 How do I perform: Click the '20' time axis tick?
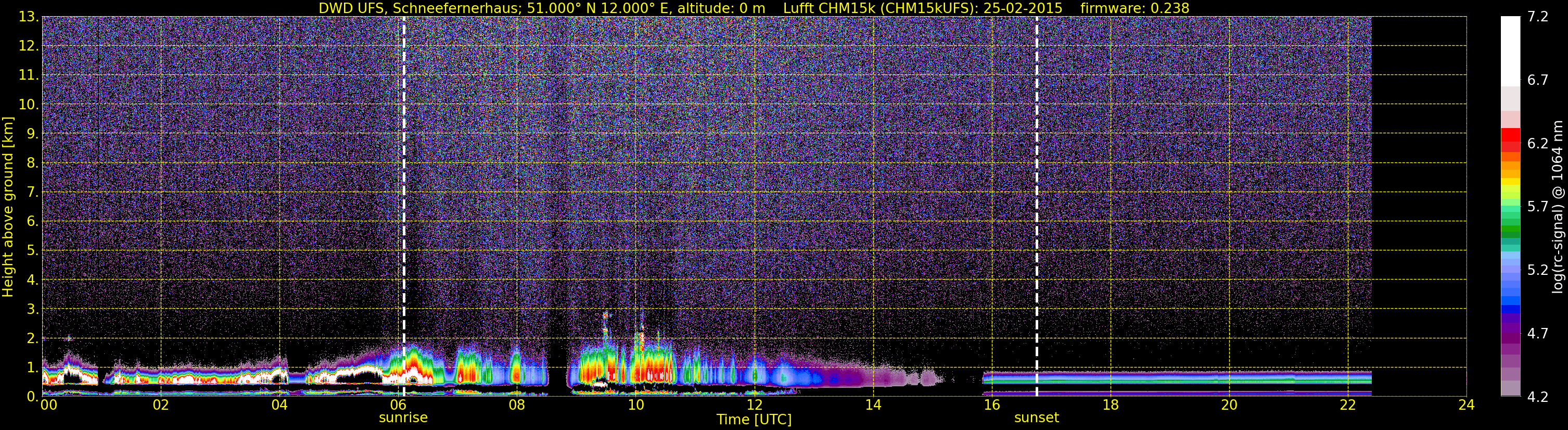click(x=1229, y=405)
